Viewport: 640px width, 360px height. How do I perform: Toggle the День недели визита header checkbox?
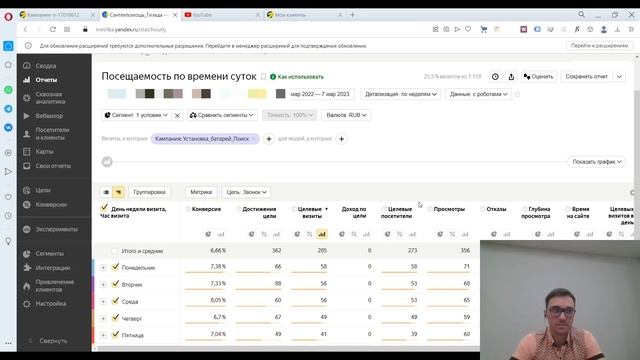(x=104, y=208)
